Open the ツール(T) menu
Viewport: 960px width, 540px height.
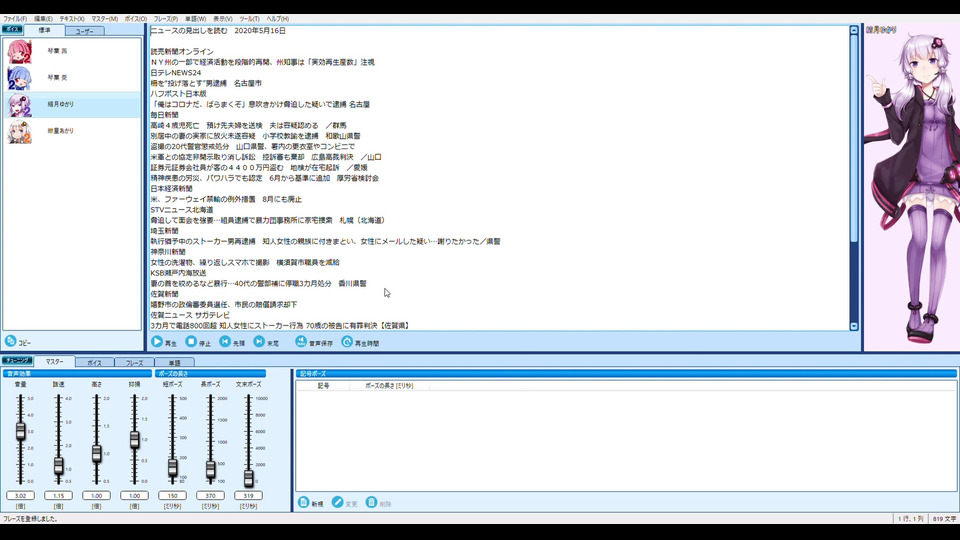(x=249, y=19)
